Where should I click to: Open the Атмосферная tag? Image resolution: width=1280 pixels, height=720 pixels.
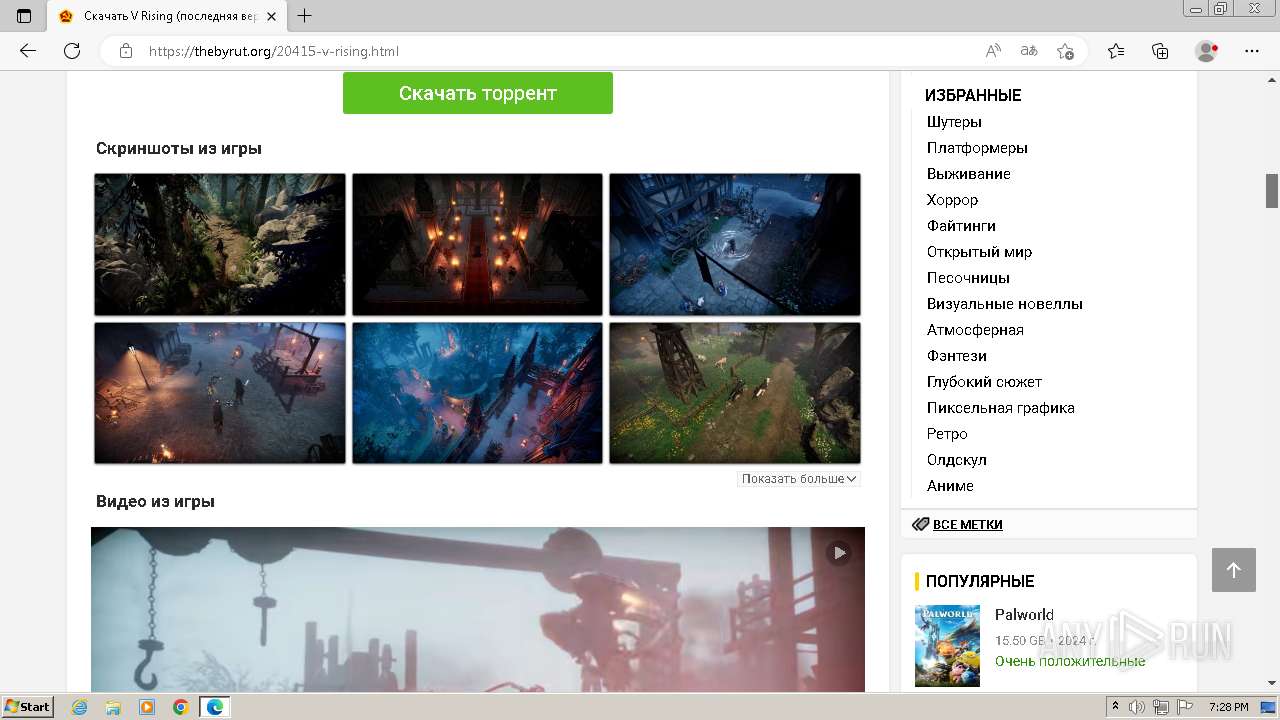pos(975,330)
